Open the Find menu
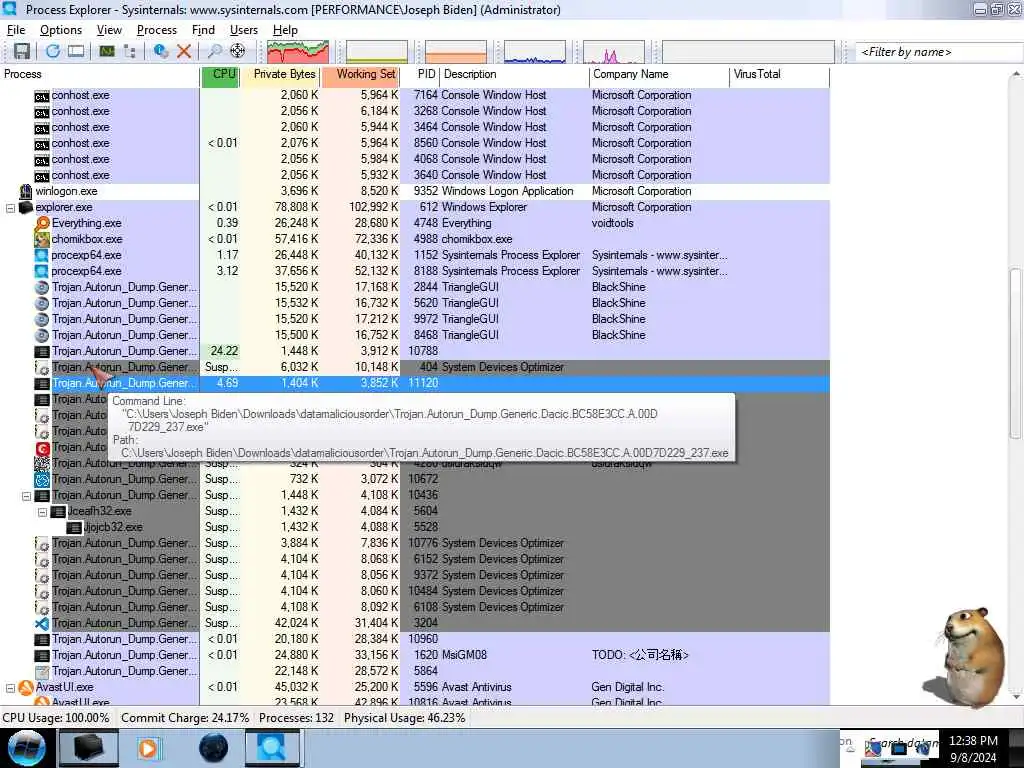 (203, 30)
